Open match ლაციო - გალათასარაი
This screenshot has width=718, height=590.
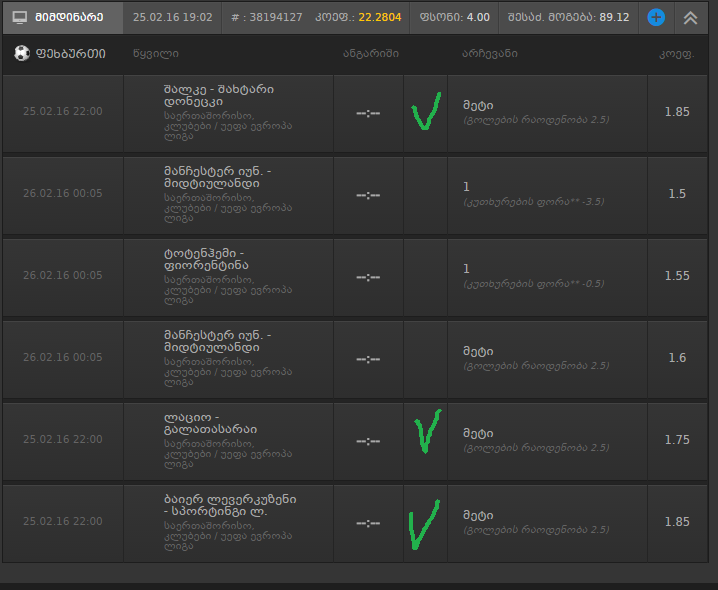tap(211, 423)
